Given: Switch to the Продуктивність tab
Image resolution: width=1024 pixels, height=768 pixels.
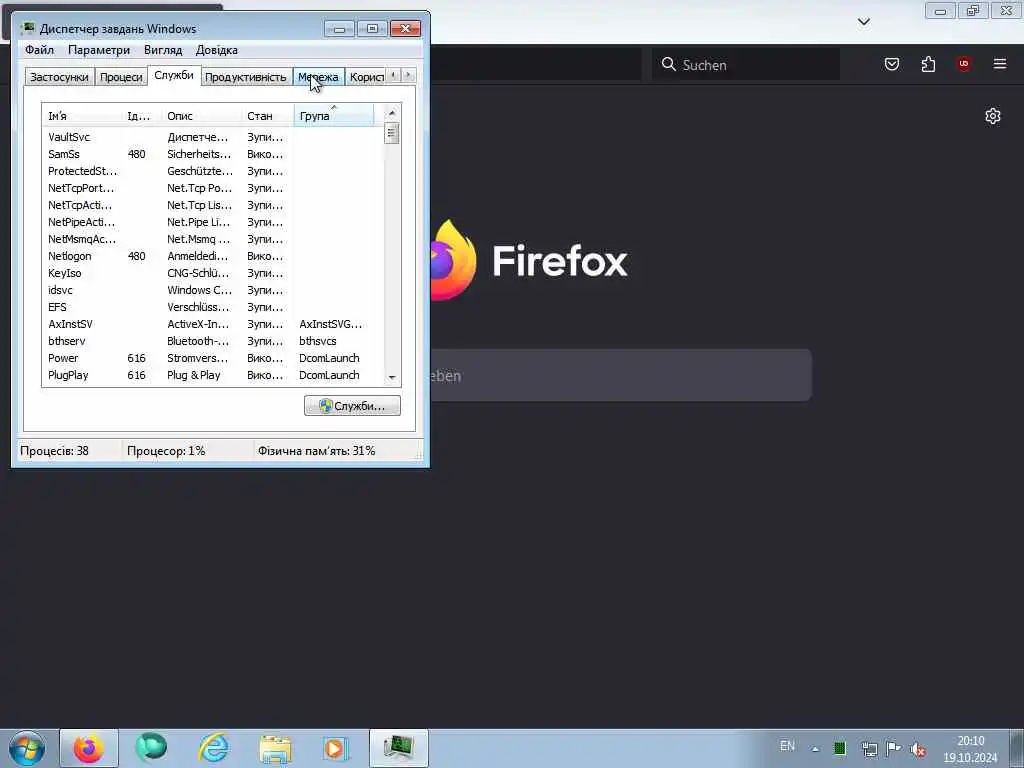Looking at the screenshot, I should (x=246, y=77).
